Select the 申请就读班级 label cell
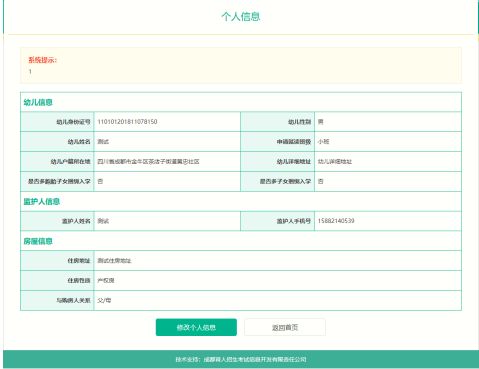The image size is (479, 369). point(278,142)
